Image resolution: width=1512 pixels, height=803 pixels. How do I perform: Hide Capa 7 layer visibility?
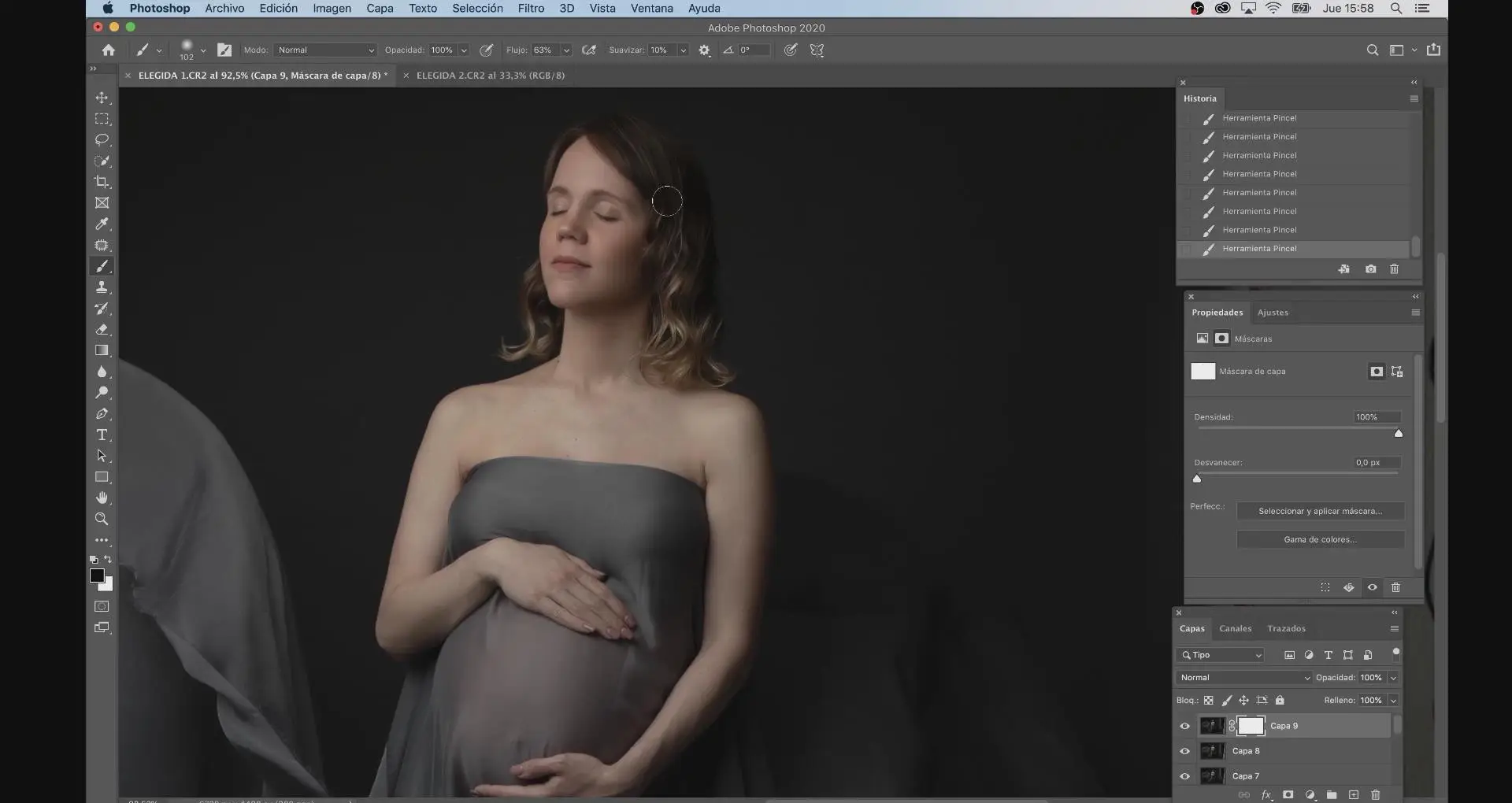(x=1185, y=776)
